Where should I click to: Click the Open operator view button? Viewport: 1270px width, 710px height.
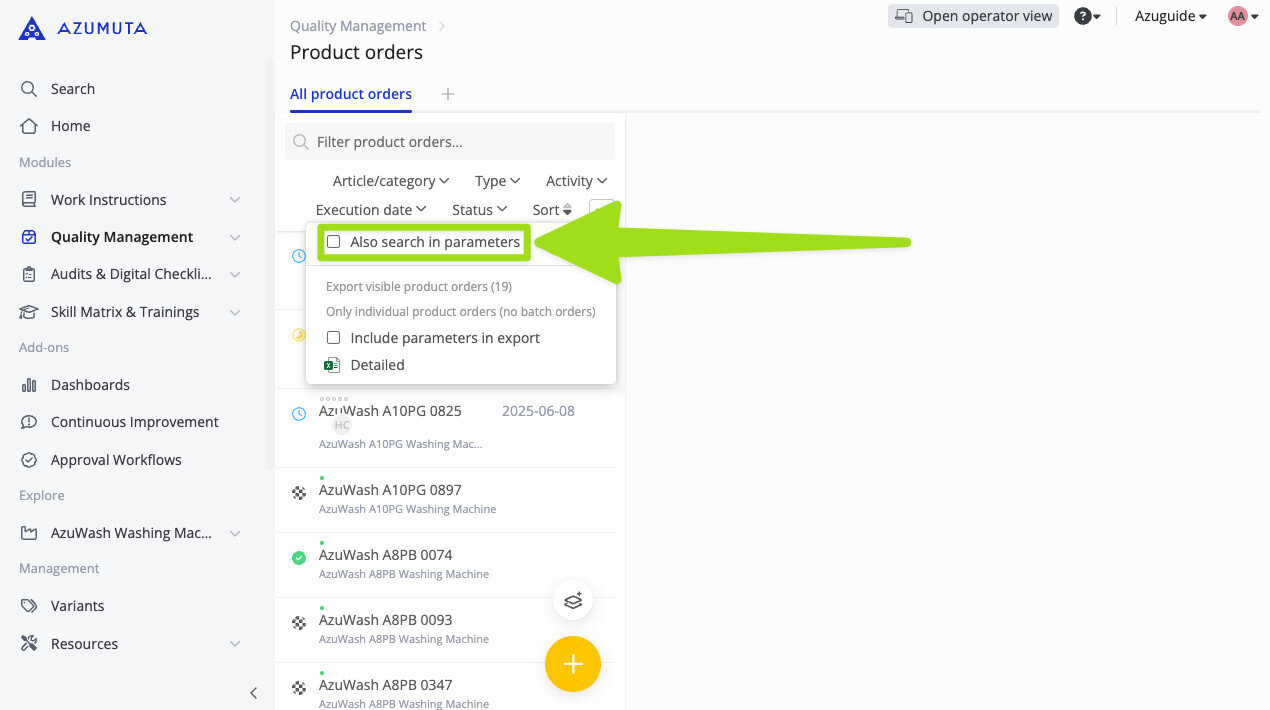tap(973, 16)
